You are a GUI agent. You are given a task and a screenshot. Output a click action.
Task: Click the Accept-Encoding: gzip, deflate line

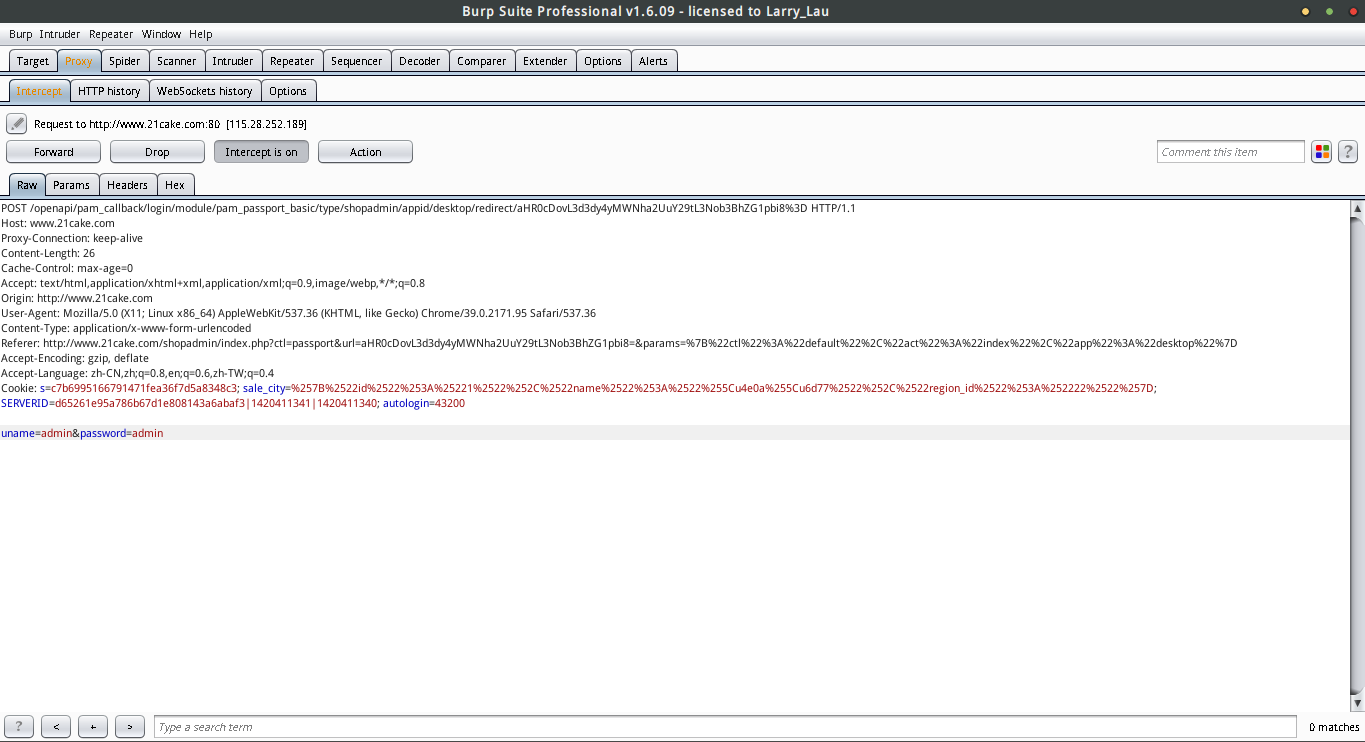click(75, 358)
